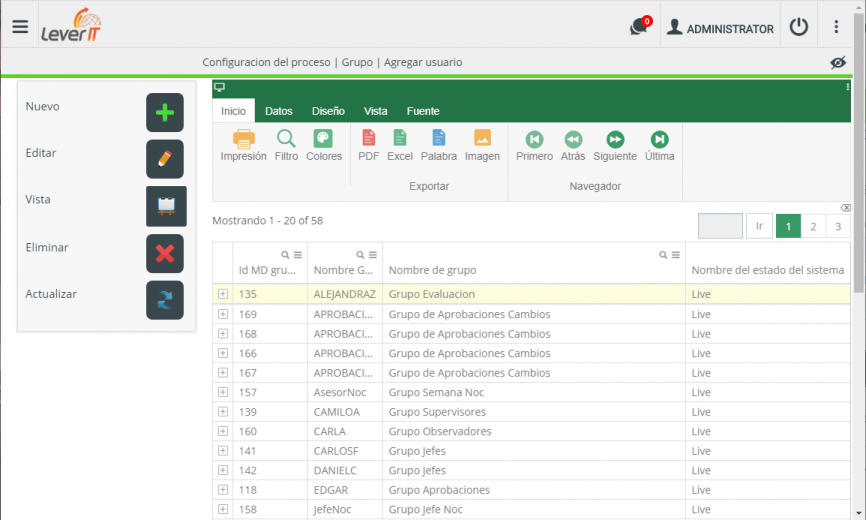The height and width of the screenshot is (520, 866).
Task: Click the green plus Nuevo button
Action: click(165, 113)
